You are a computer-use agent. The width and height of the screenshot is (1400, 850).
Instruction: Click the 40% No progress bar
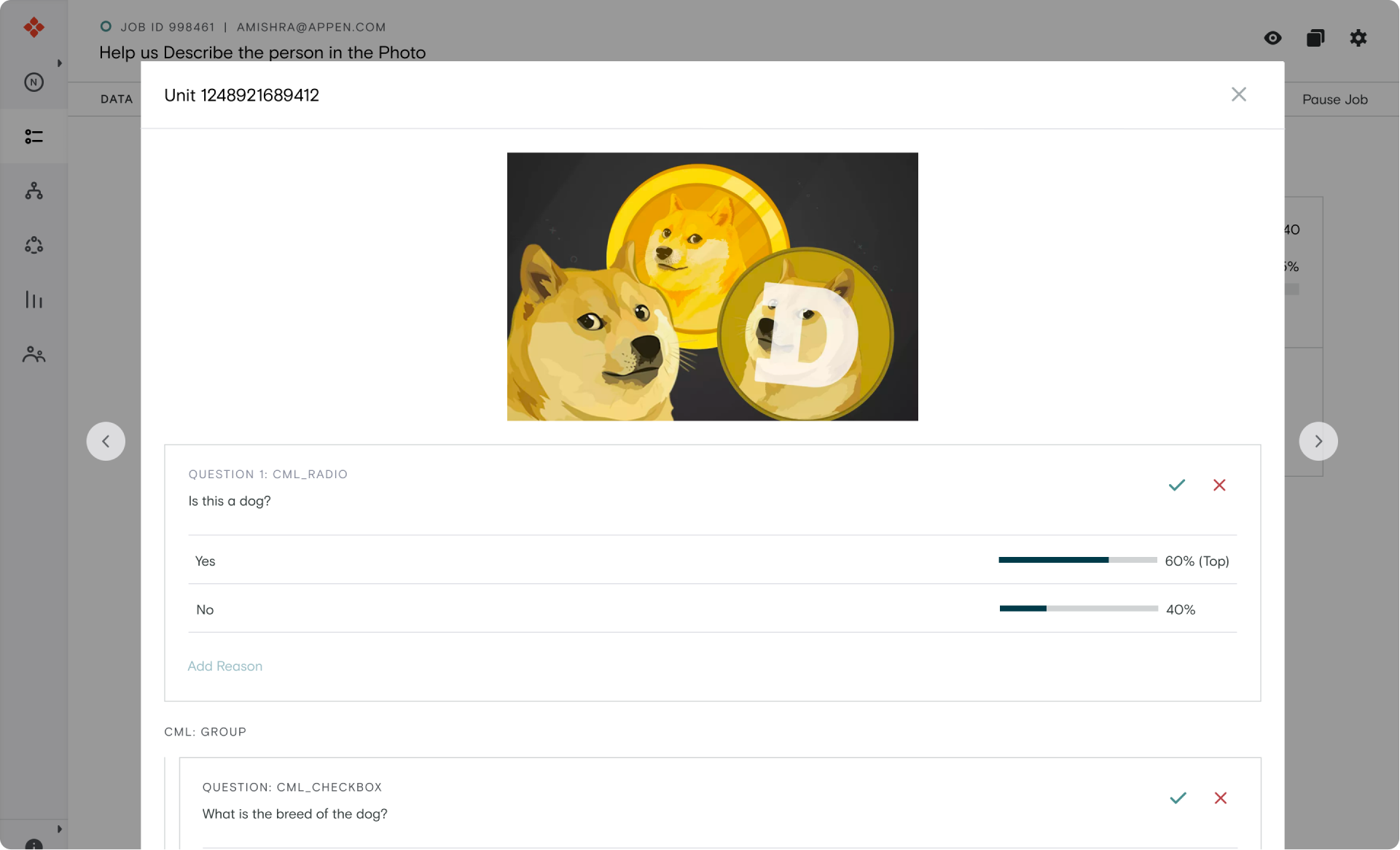click(1078, 609)
